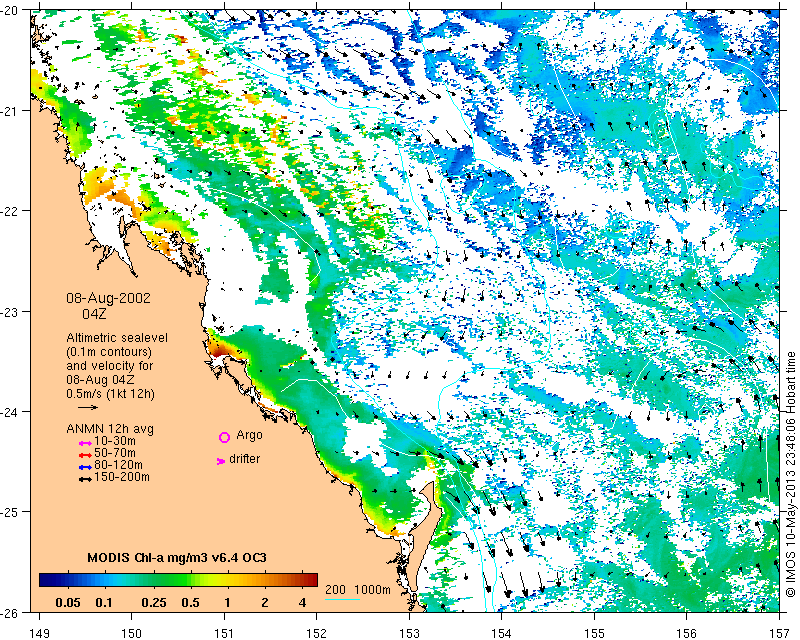This screenshot has height=640, width=800.
Task: Click the latitude label -21
Action: [9, 111]
